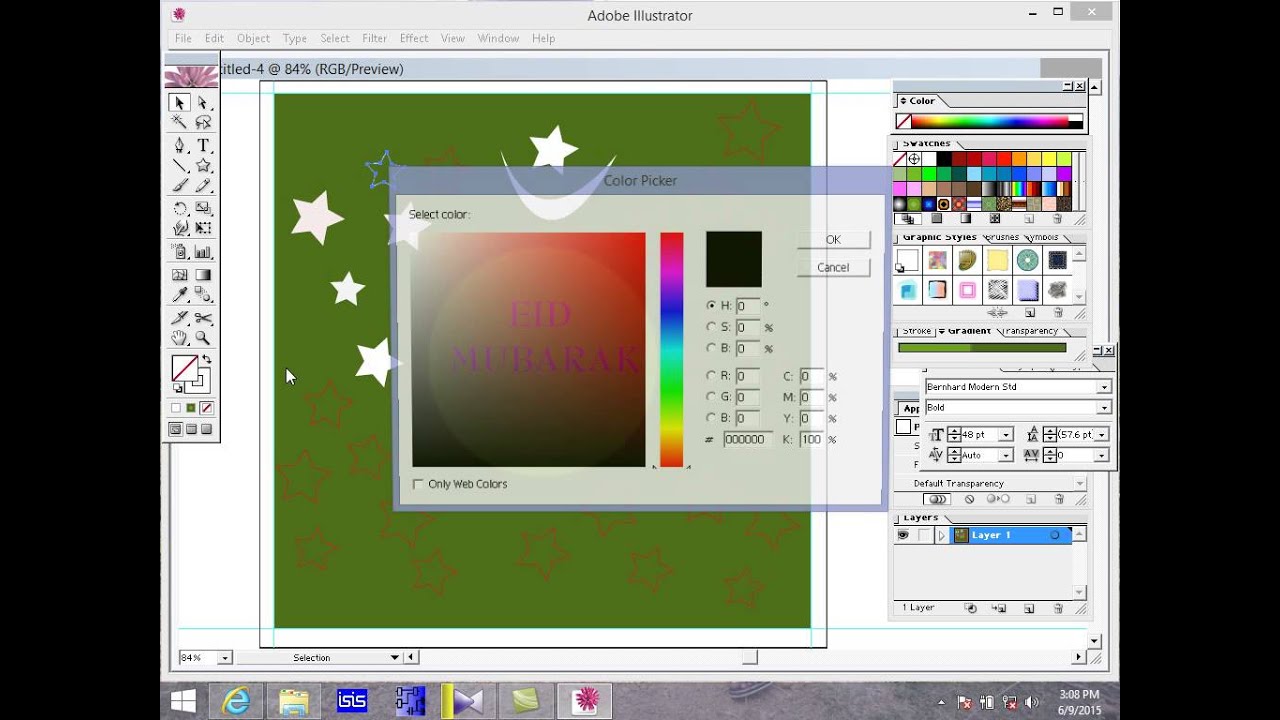Open the font style dropdown showing Bold
1280x720 pixels.
pyautogui.click(x=1104, y=408)
